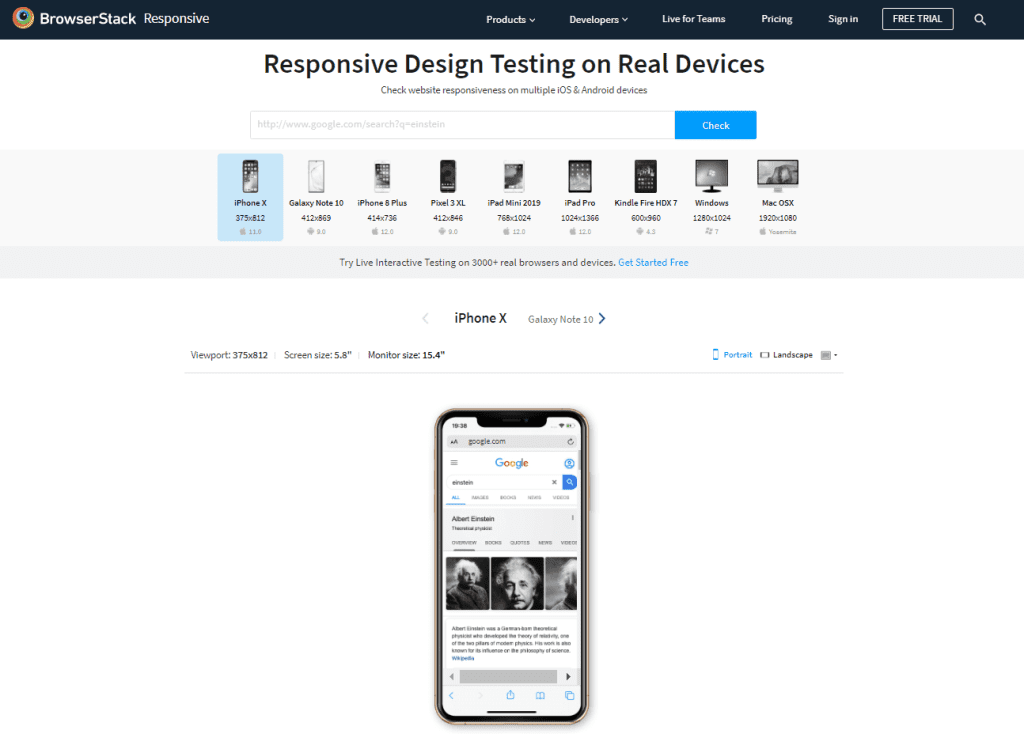Select the iPhone 8 Plus device icon
This screenshot has width=1024, height=734.
tap(382, 176)
